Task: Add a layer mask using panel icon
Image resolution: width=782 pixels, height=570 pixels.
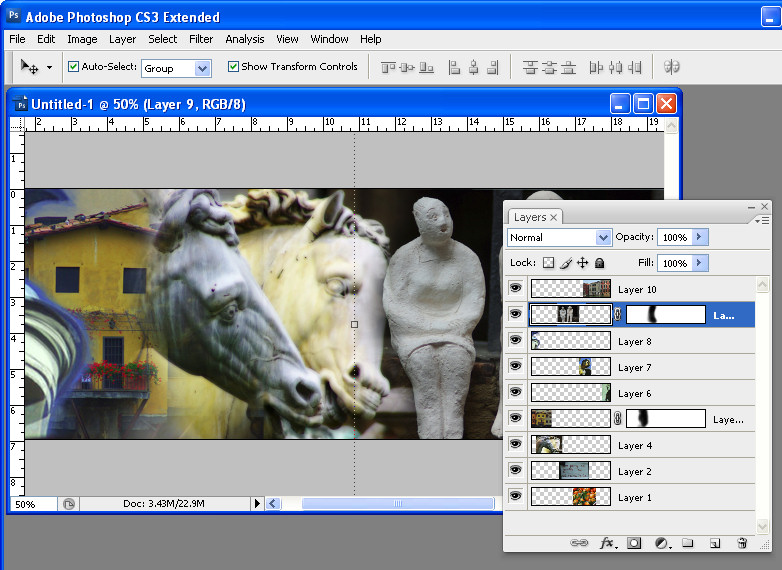Action: [x=634, y=543]
